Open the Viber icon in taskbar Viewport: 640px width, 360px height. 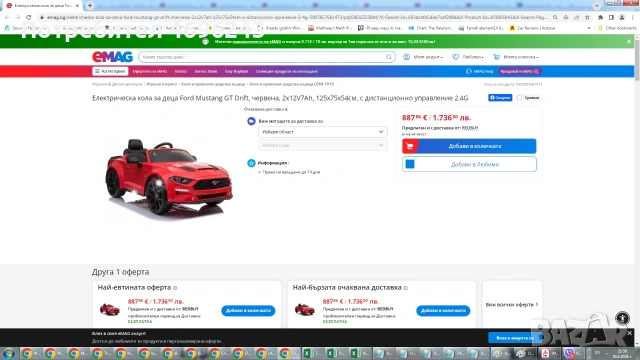pos(569,353)
